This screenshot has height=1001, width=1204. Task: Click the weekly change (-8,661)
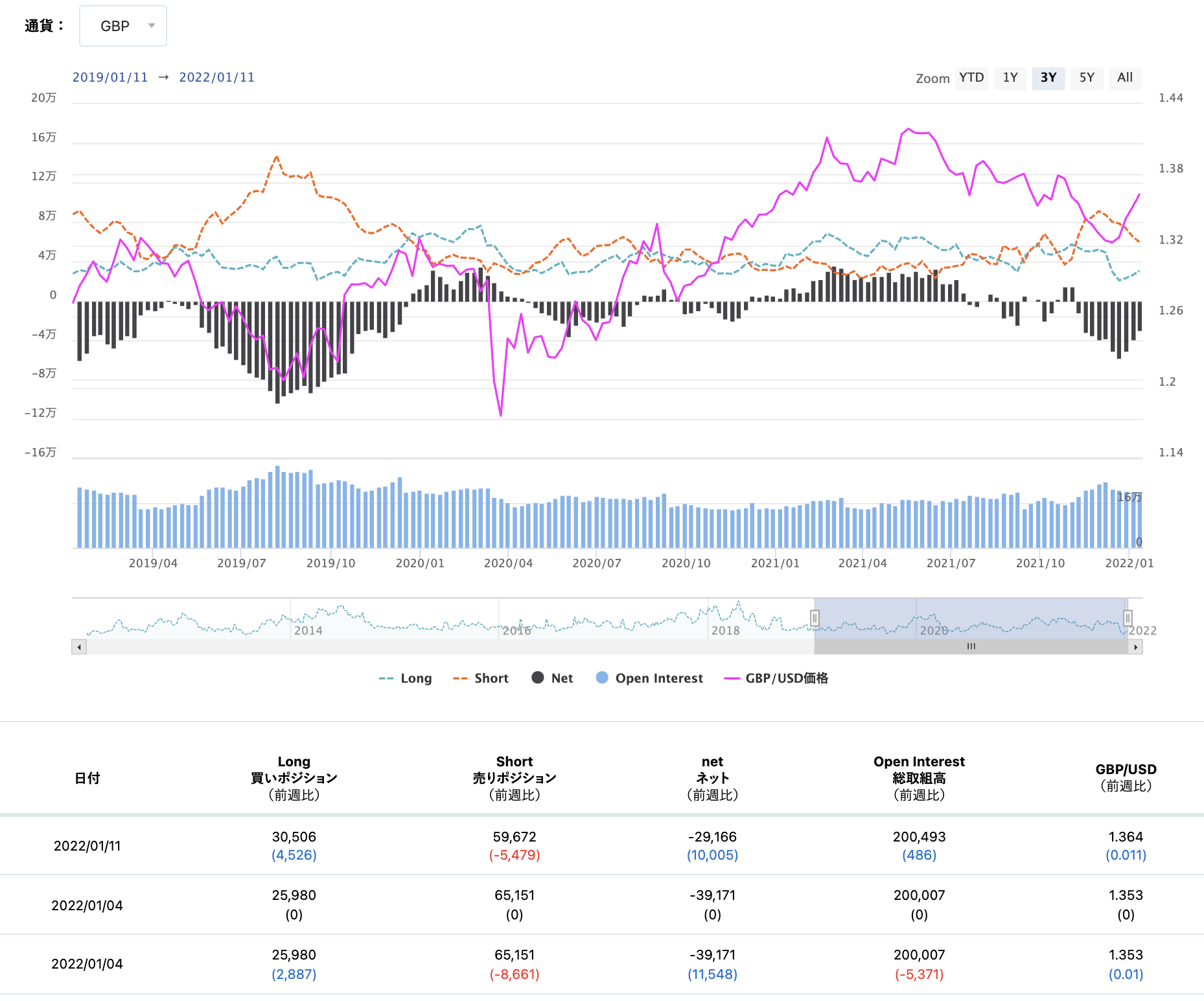point(515,974)
